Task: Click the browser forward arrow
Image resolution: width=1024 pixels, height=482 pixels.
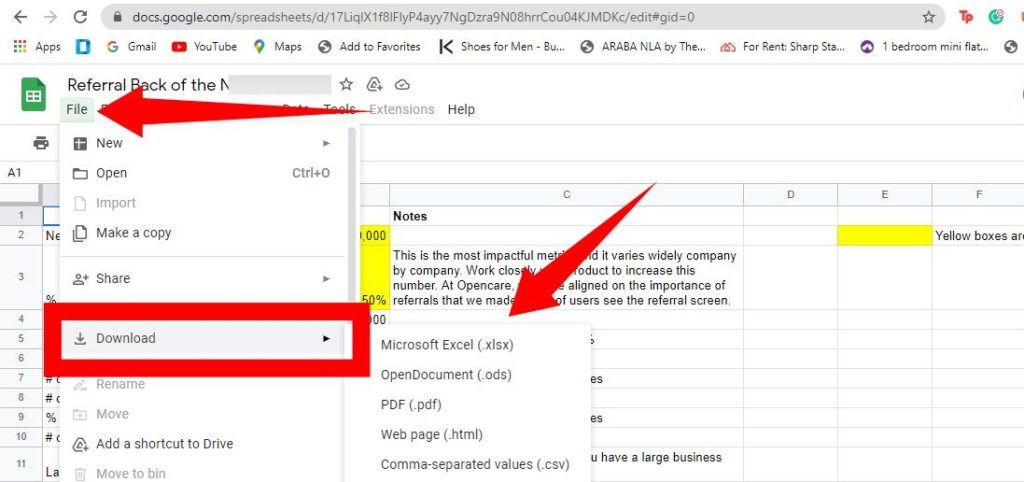Action: click(50, 18)
